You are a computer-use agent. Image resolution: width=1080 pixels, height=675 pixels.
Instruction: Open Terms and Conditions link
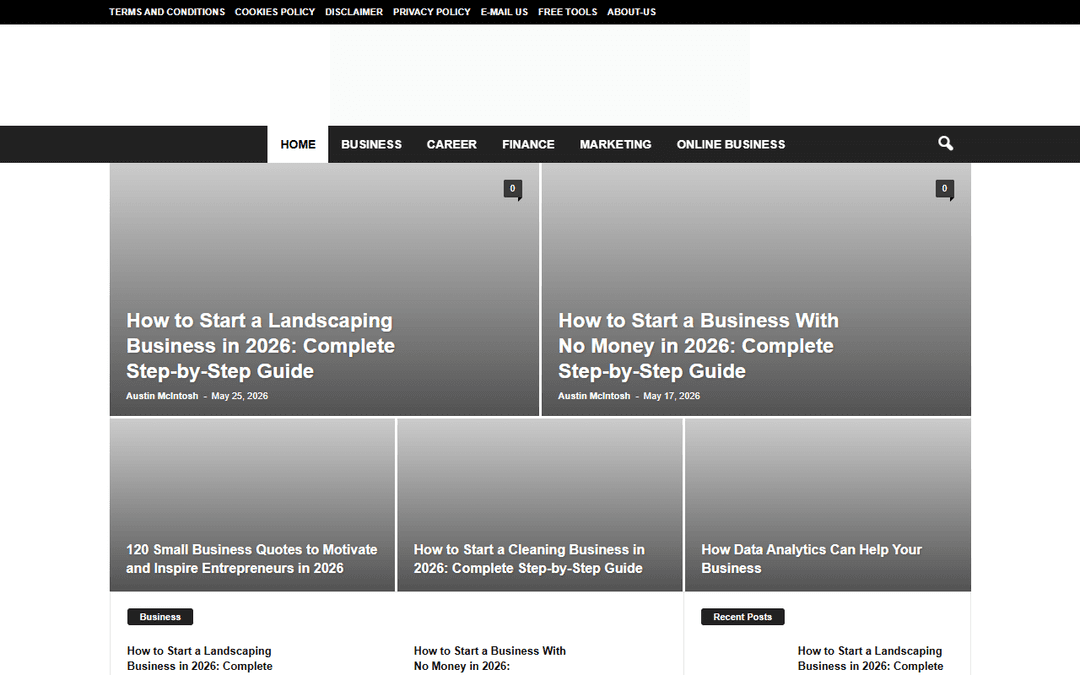pos(167,12)
